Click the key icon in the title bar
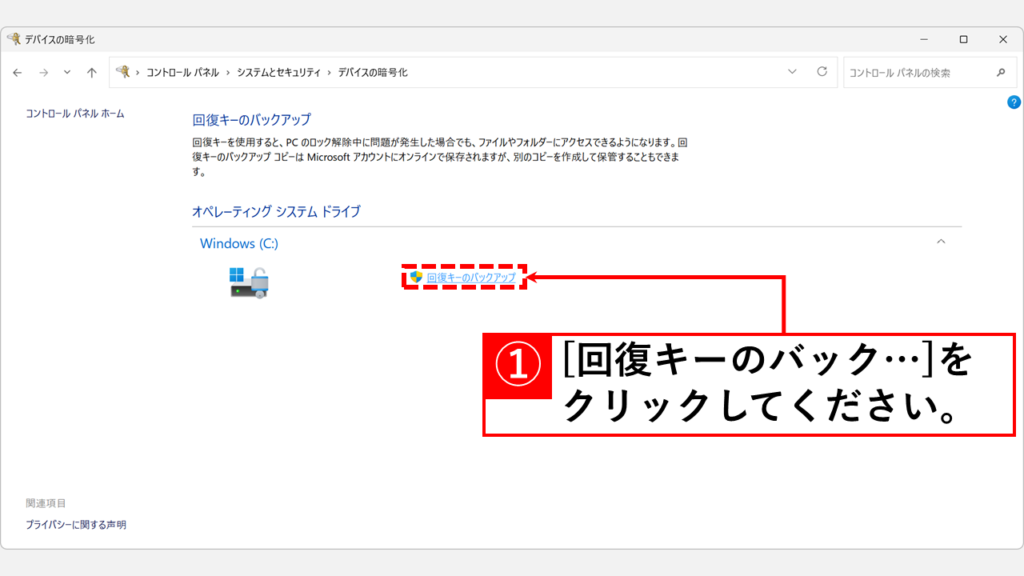The height and width of the screenshot is (576, 1024). point(14,39)
